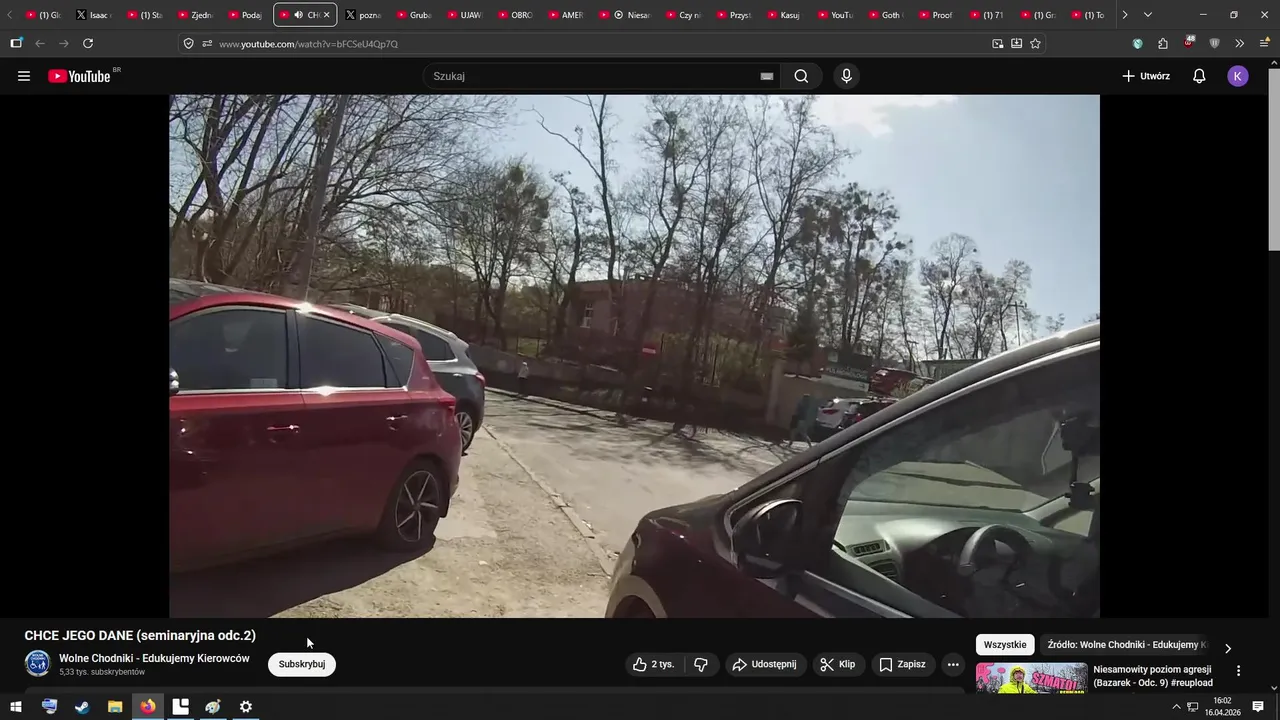
Task: Open Niesamowity poziom agresji video title
Action: [1153, 676]
